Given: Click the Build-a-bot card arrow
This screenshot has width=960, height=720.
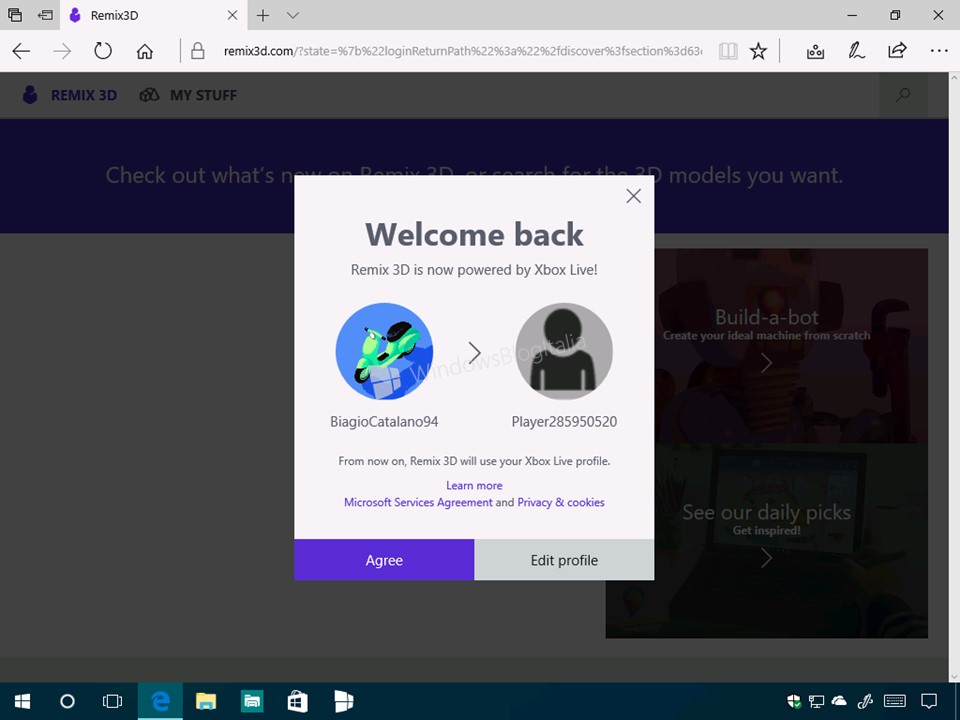Looking at the screenshot, I should pyautogui.click(x=766, y=363).
